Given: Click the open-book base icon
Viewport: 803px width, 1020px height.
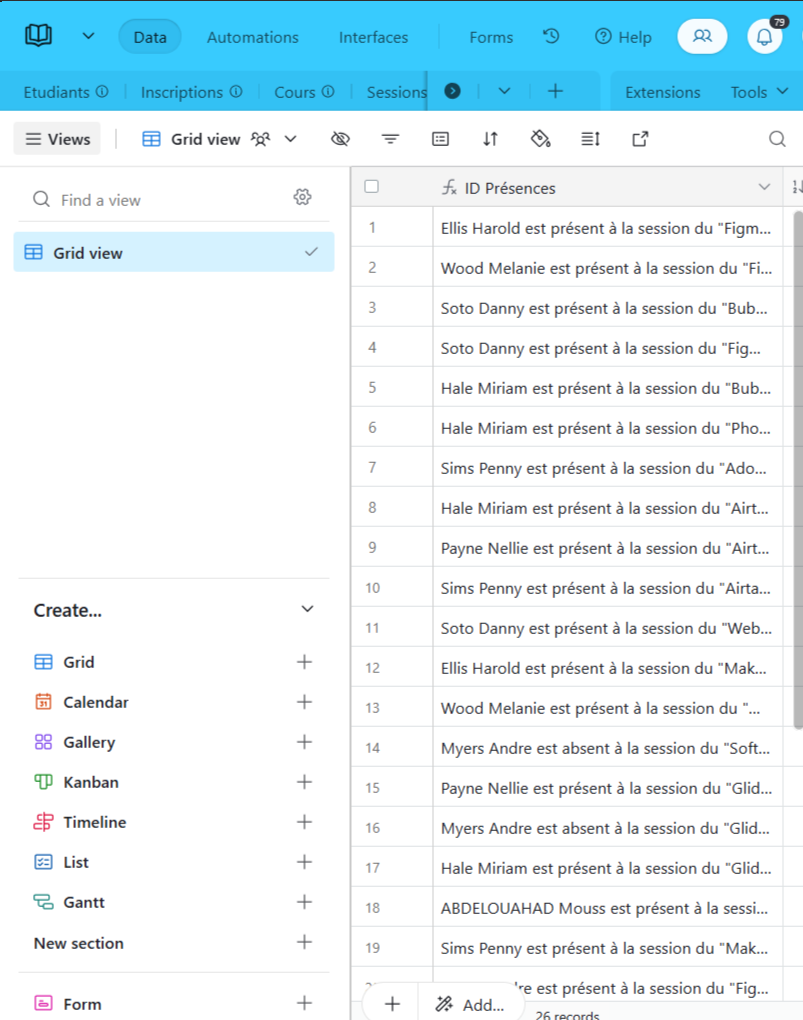Looking at the screenshot, I should tap(38, 35).
